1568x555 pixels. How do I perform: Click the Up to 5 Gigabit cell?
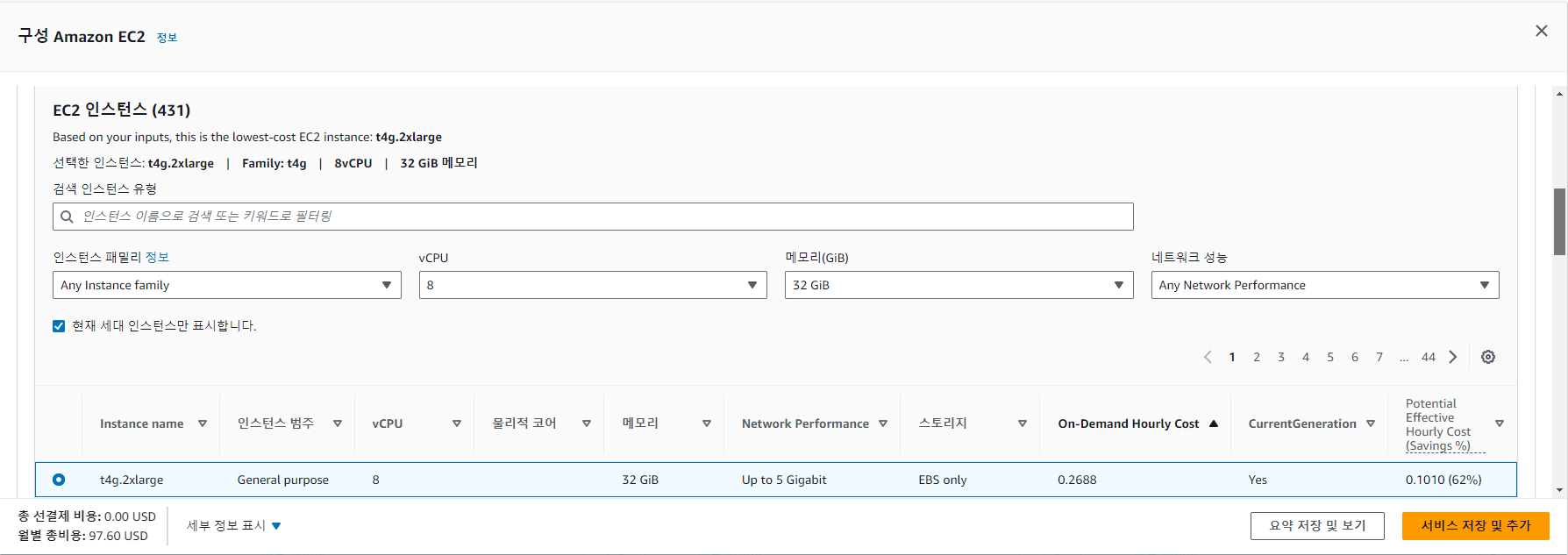coord(784,480)
